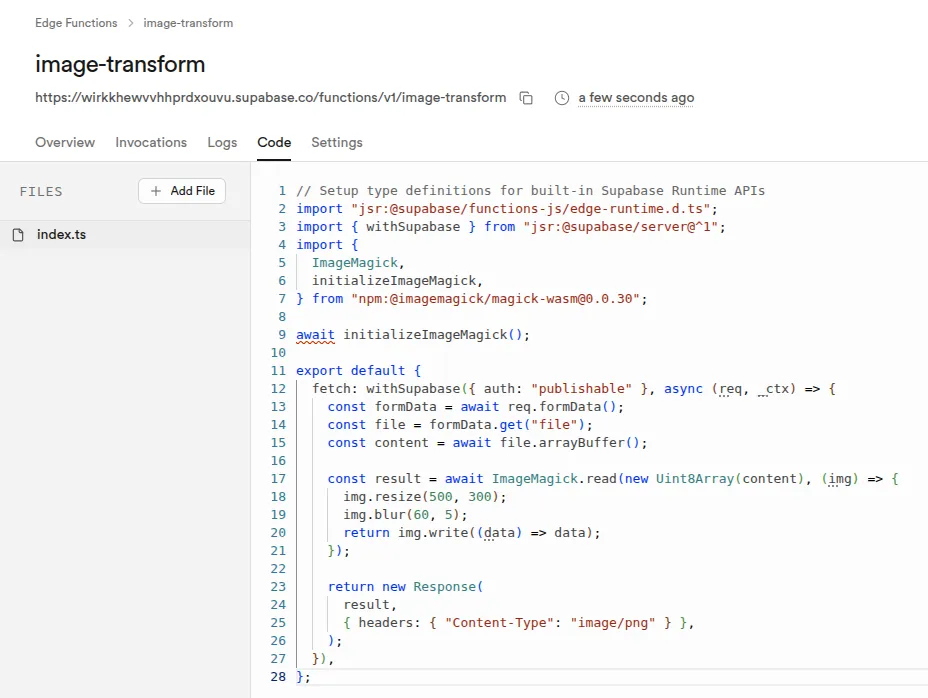Click 'export default {' on line 11

pos(359,371)
